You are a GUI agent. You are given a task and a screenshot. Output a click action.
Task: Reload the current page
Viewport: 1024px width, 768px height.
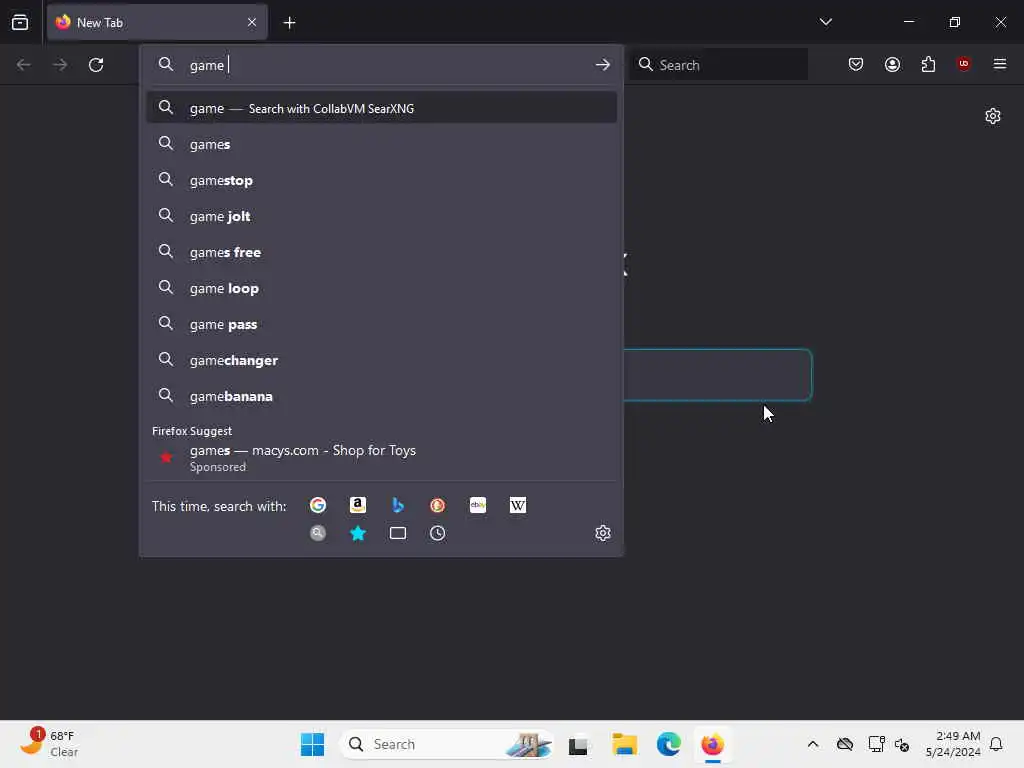pos(96,65)
